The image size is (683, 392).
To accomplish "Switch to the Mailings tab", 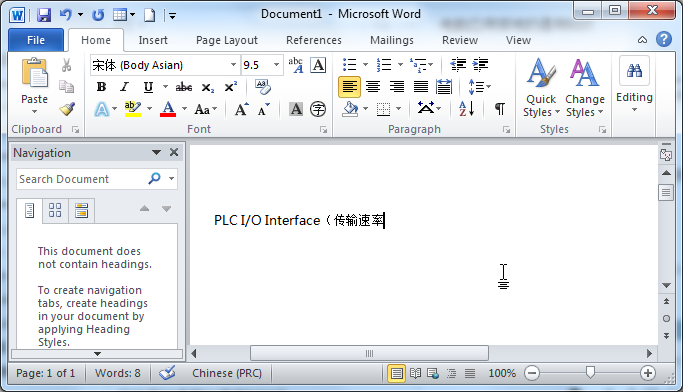I will tap(392, 40).
